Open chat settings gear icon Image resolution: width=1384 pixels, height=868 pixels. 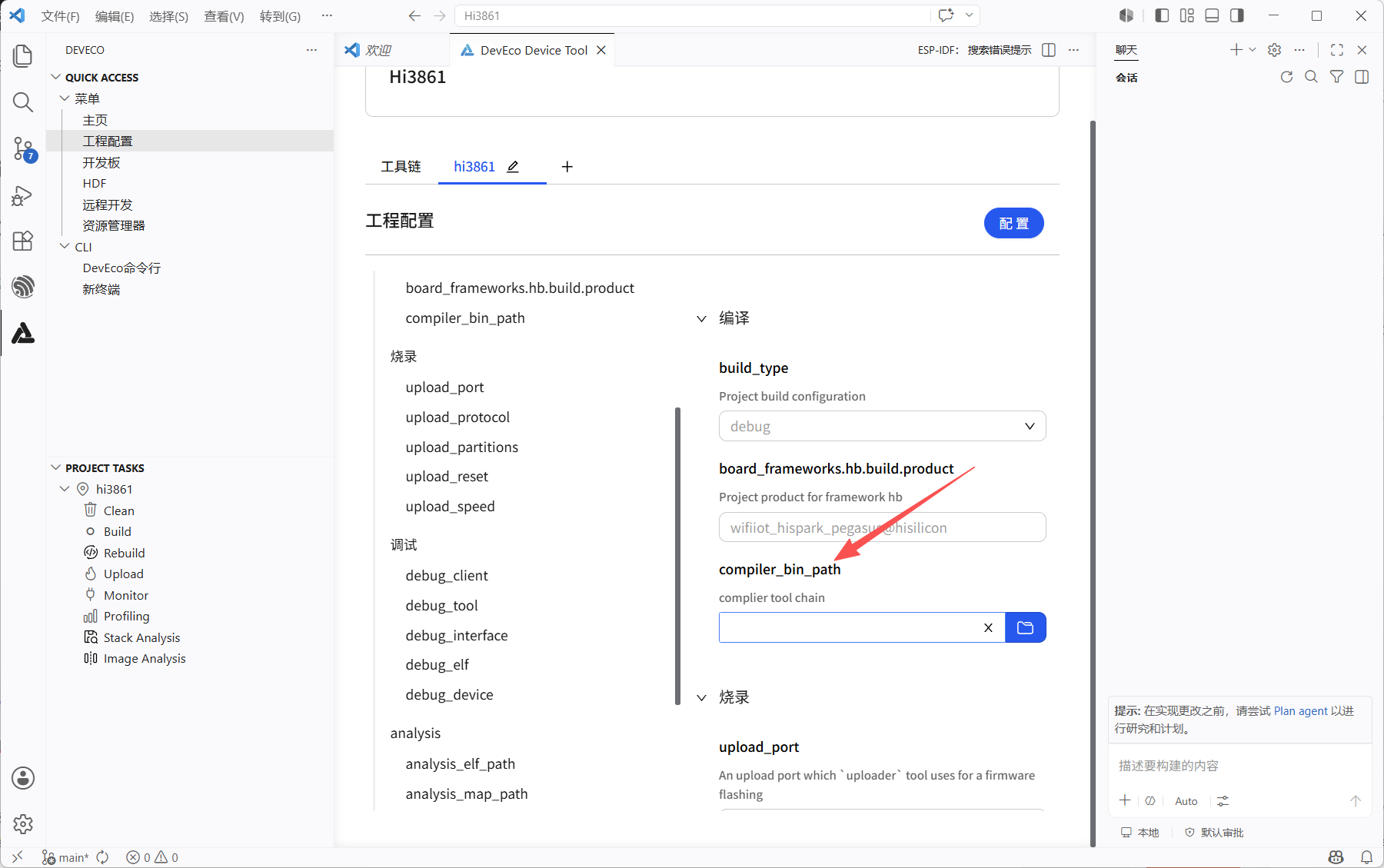(x=1274, y=50)
